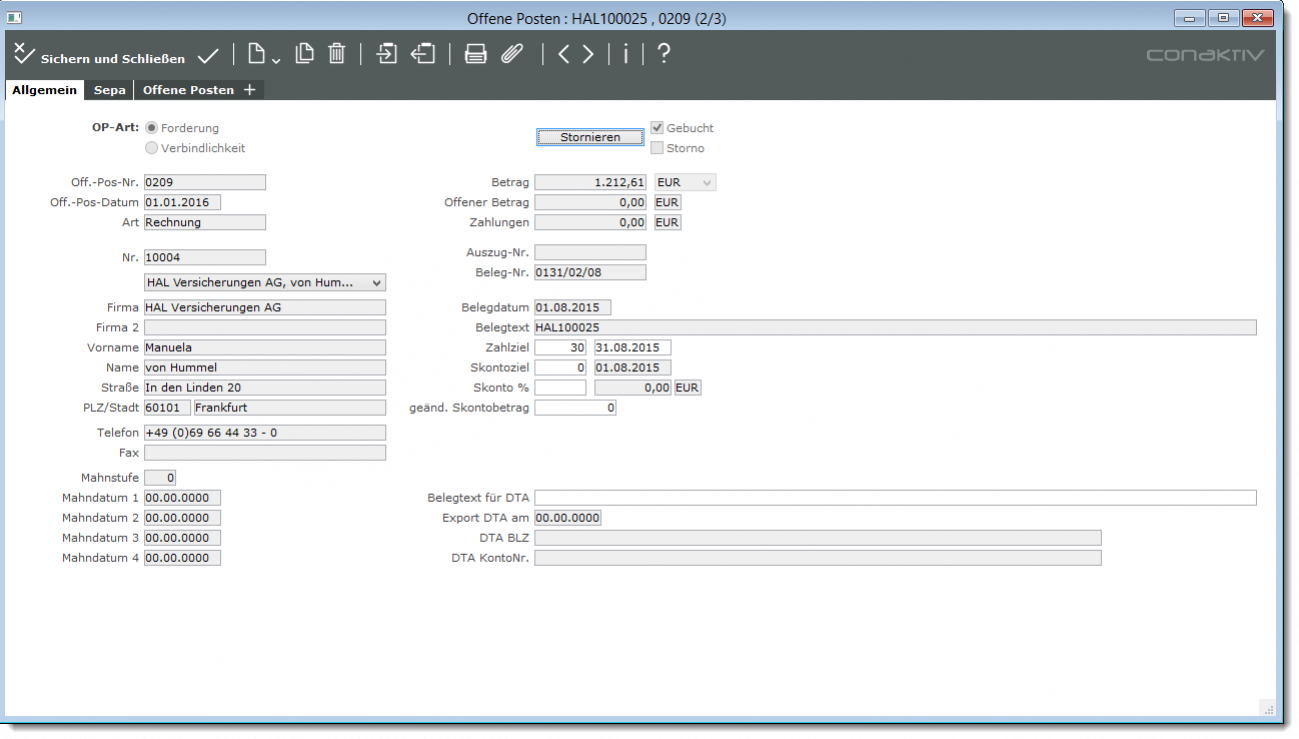Click the empty Fax field

click(x=265, y=453)
